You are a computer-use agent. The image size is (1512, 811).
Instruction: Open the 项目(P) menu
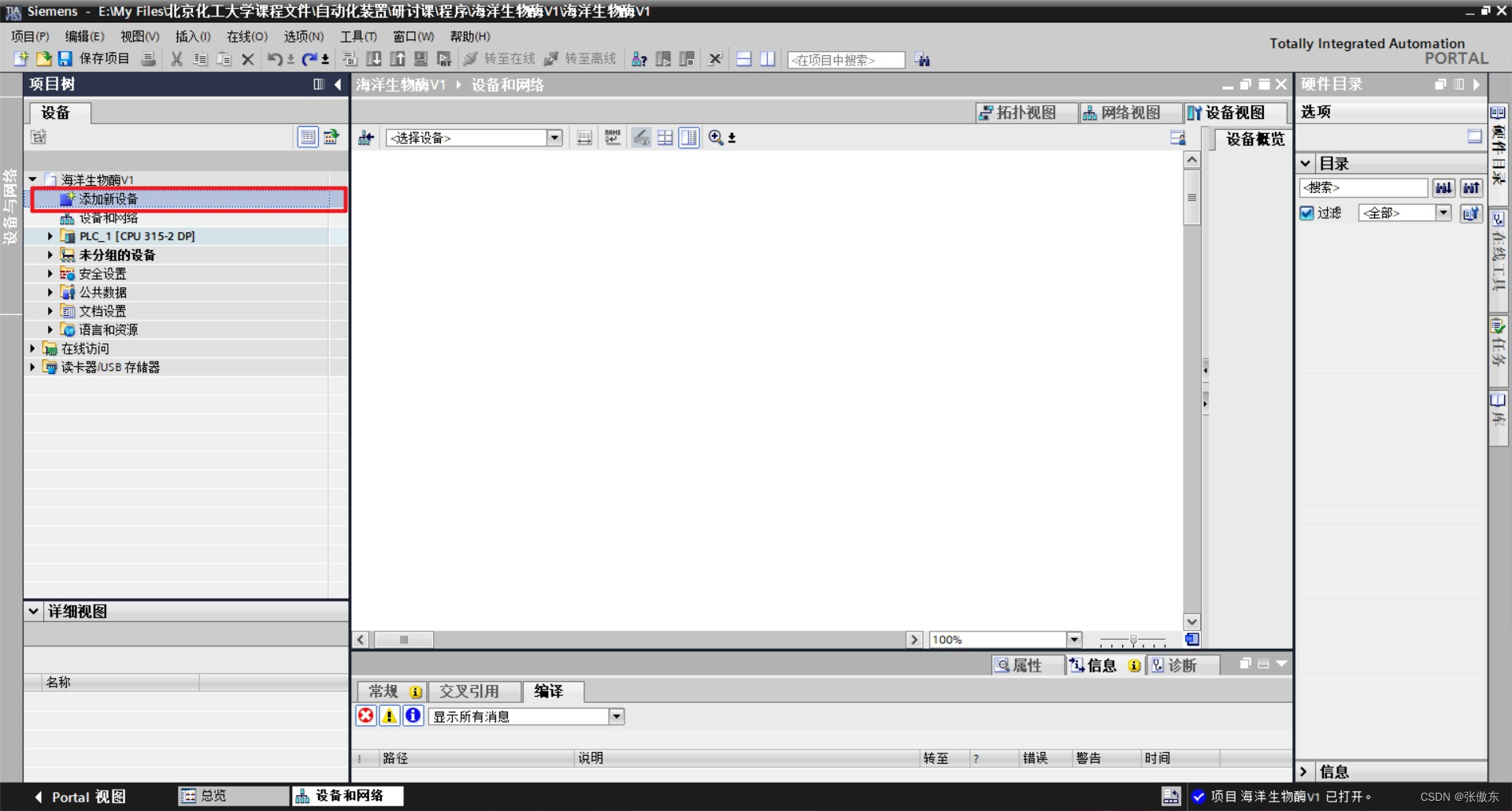tap(30, 36)
